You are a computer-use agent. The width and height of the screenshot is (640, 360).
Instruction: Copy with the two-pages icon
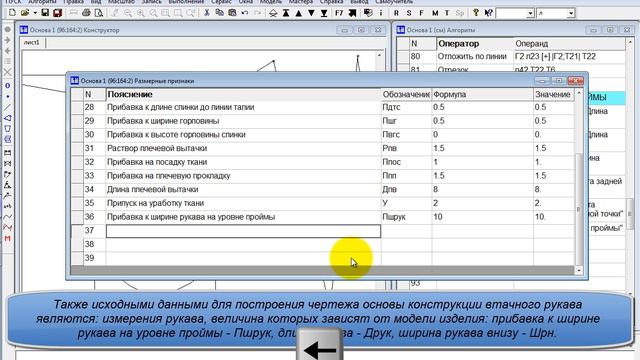(220, 13)
